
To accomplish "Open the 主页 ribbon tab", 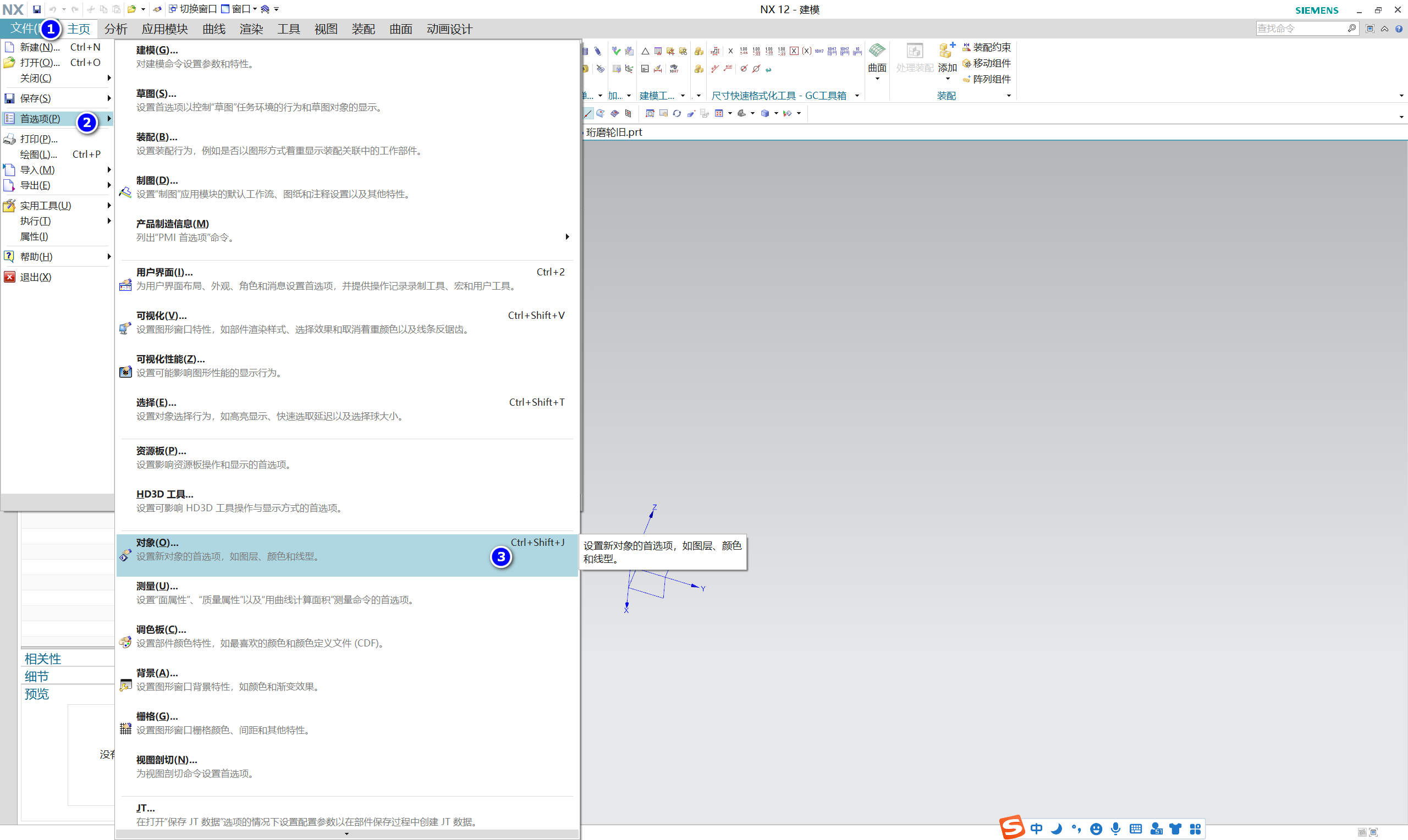I will click(79, 29).
